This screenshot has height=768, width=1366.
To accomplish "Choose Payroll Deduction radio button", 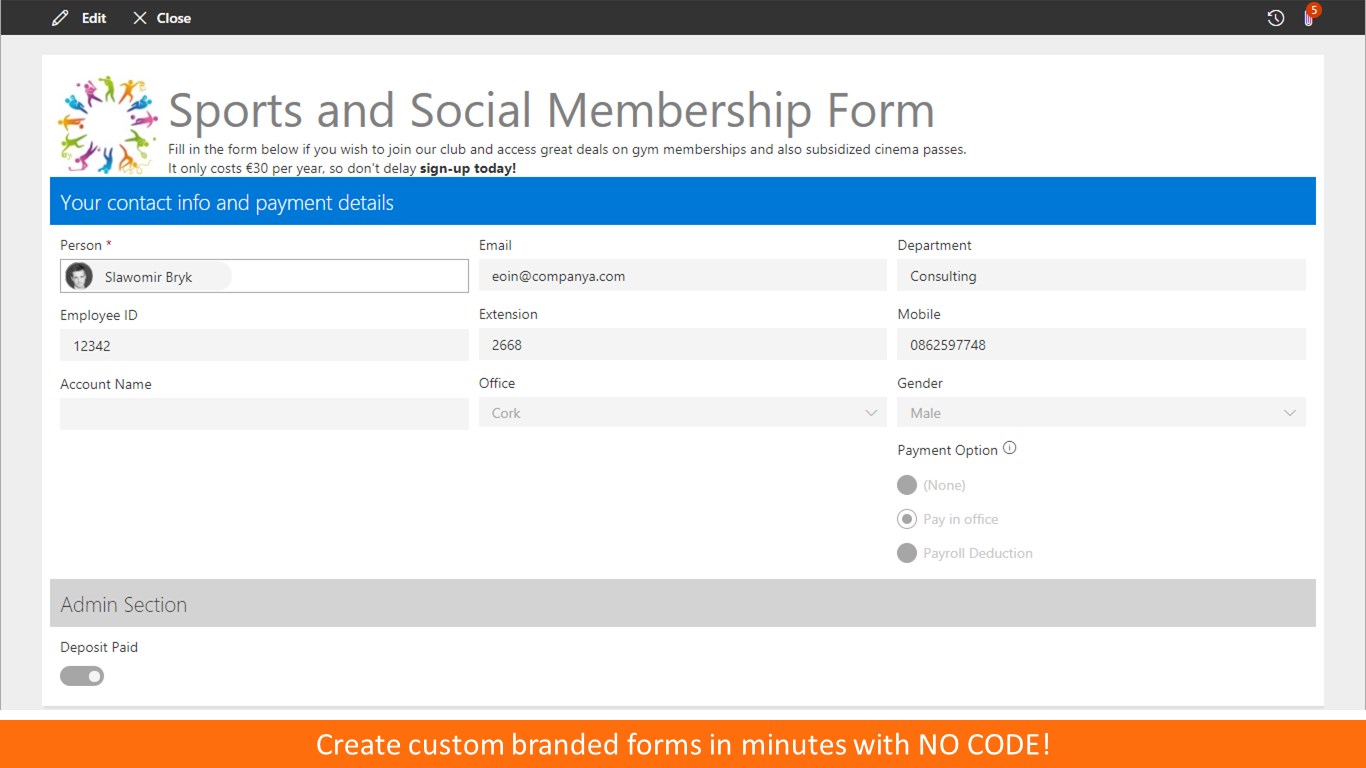I will pos(907,553).
